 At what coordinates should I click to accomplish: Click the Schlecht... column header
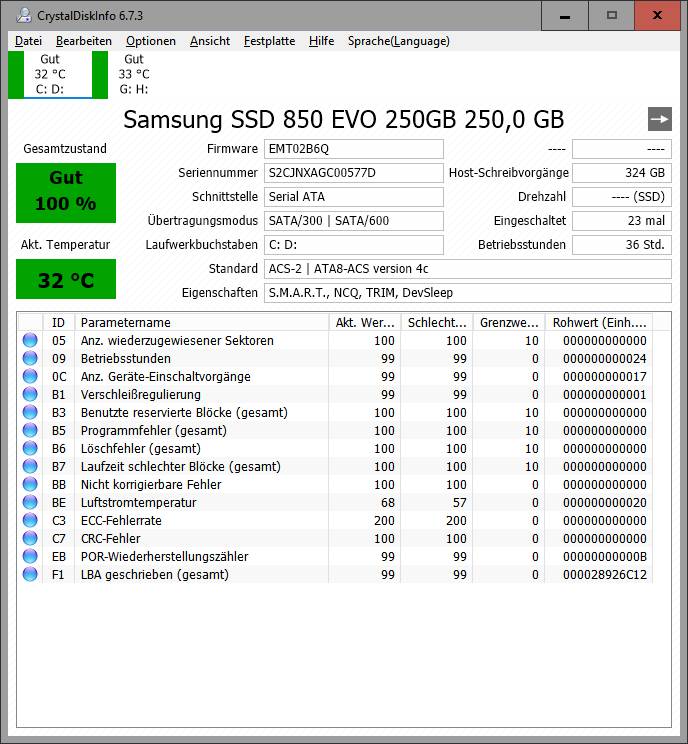pyautogui.click(x=437, y=323)
